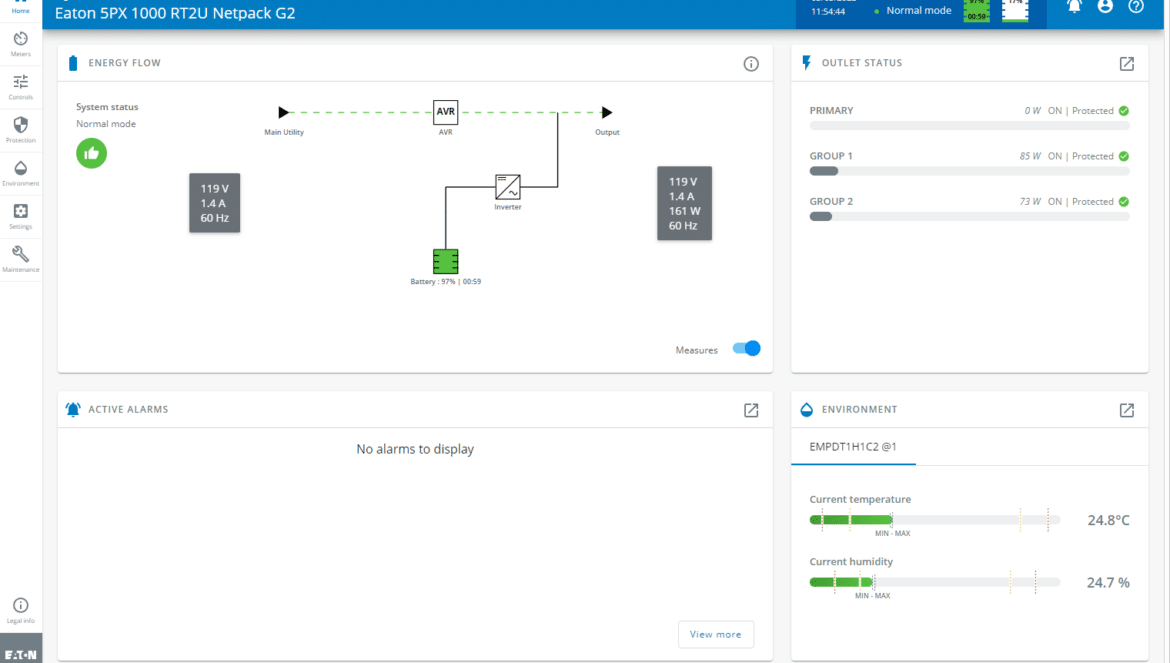1170x663 pixels.
Task: Open the help question mark icon
Action: pos(1136,7)
